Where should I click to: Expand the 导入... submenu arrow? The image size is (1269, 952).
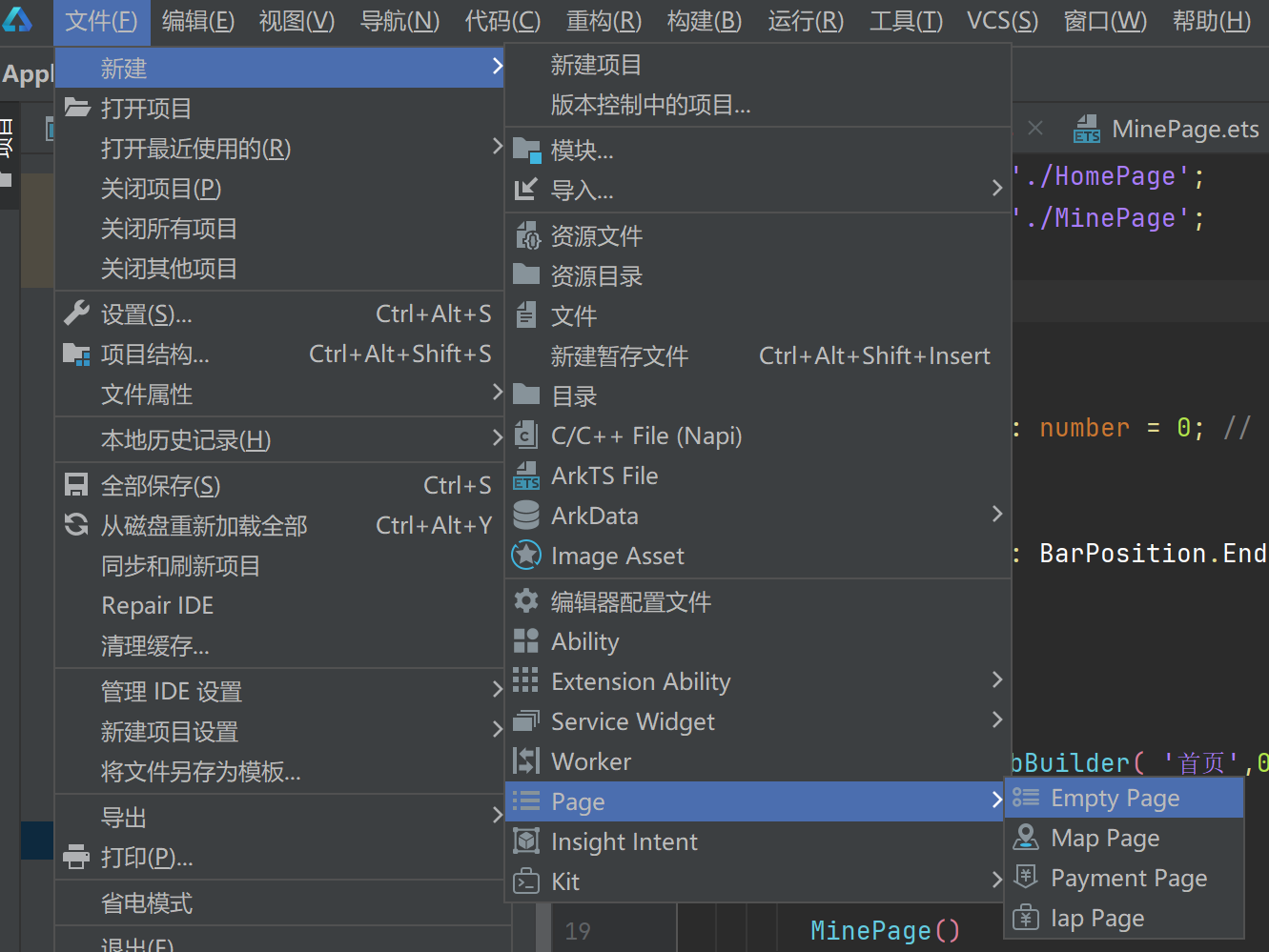tap(997, 189)
